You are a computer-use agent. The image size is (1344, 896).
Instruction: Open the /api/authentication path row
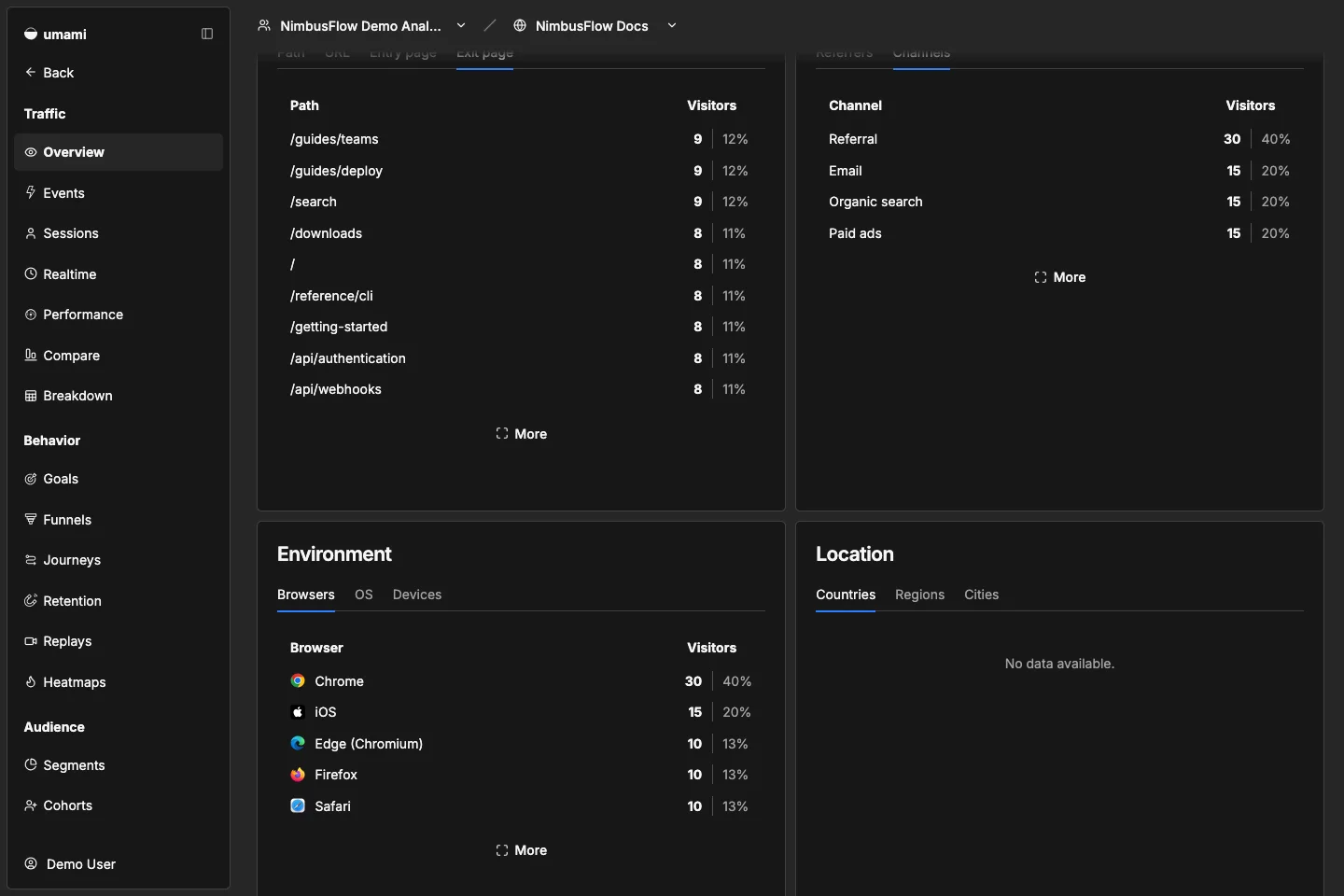[520, 358]
